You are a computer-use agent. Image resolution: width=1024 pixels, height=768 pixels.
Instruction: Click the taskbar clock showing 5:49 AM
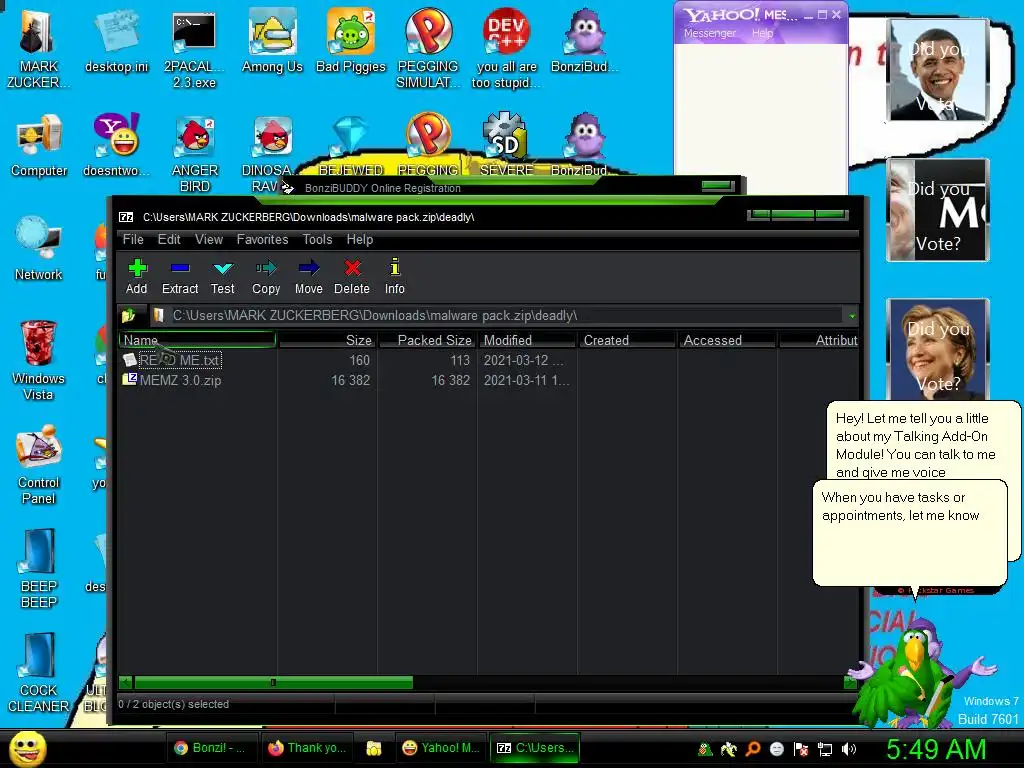coord(936,749)
